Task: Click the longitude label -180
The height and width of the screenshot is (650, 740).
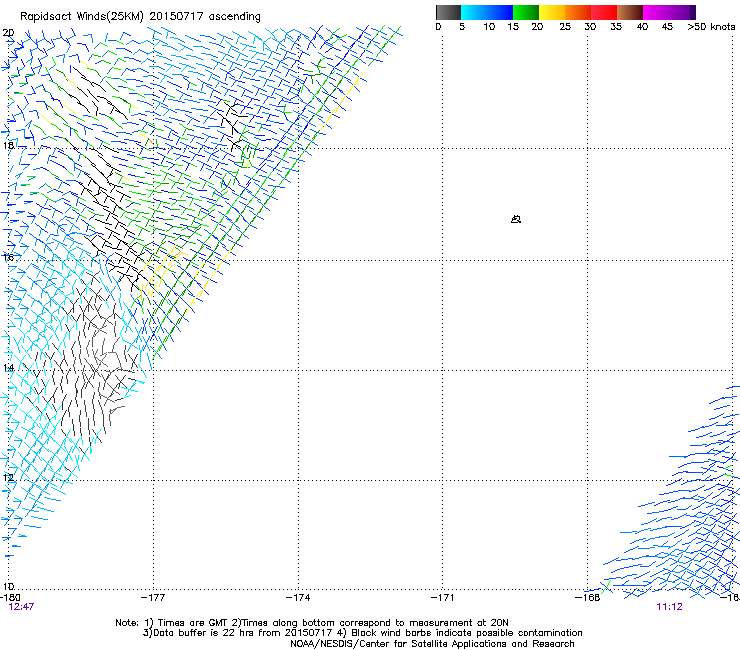Action: [x=10, y=598]
